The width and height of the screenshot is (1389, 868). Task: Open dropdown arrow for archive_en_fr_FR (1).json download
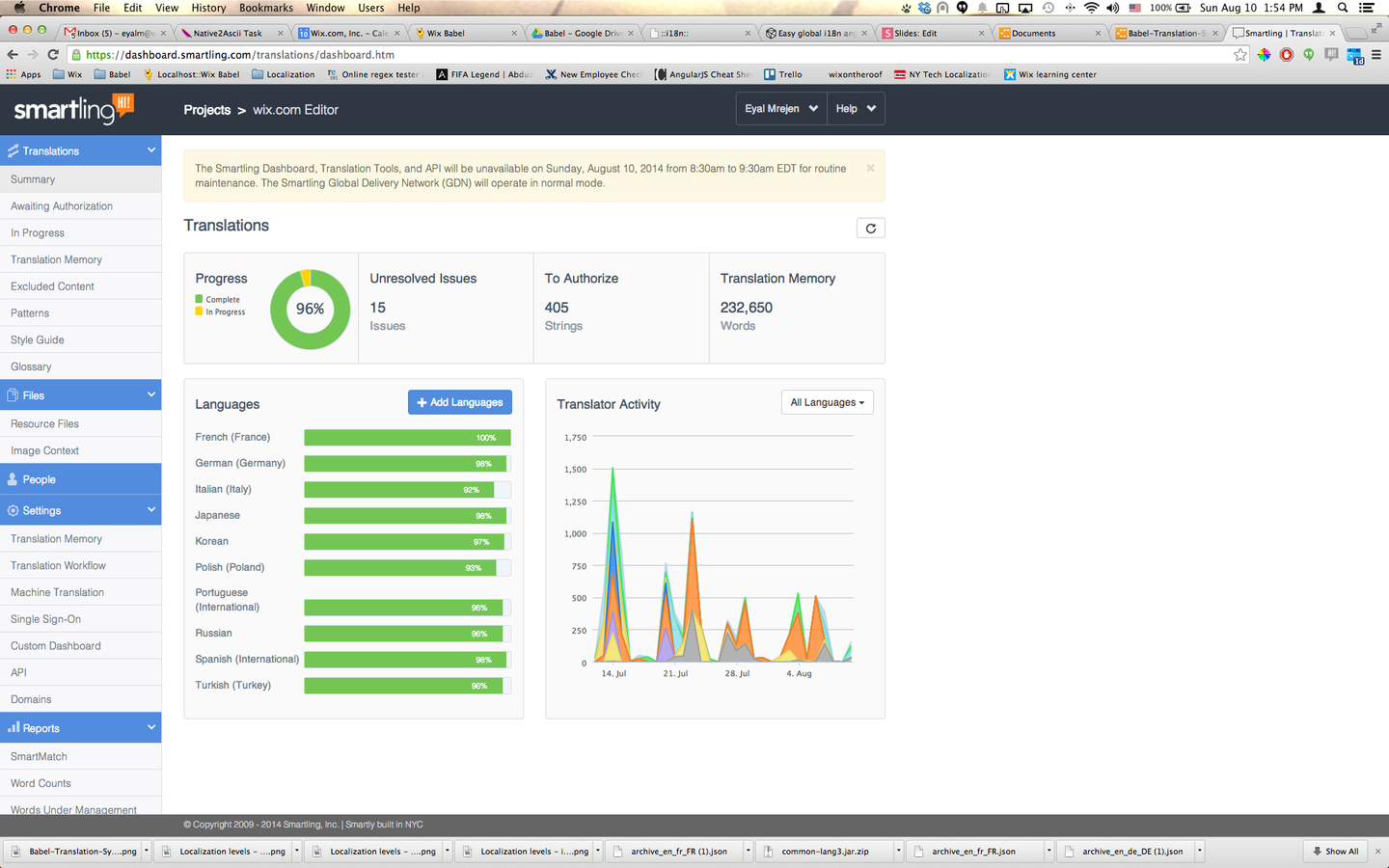point(748,852)
